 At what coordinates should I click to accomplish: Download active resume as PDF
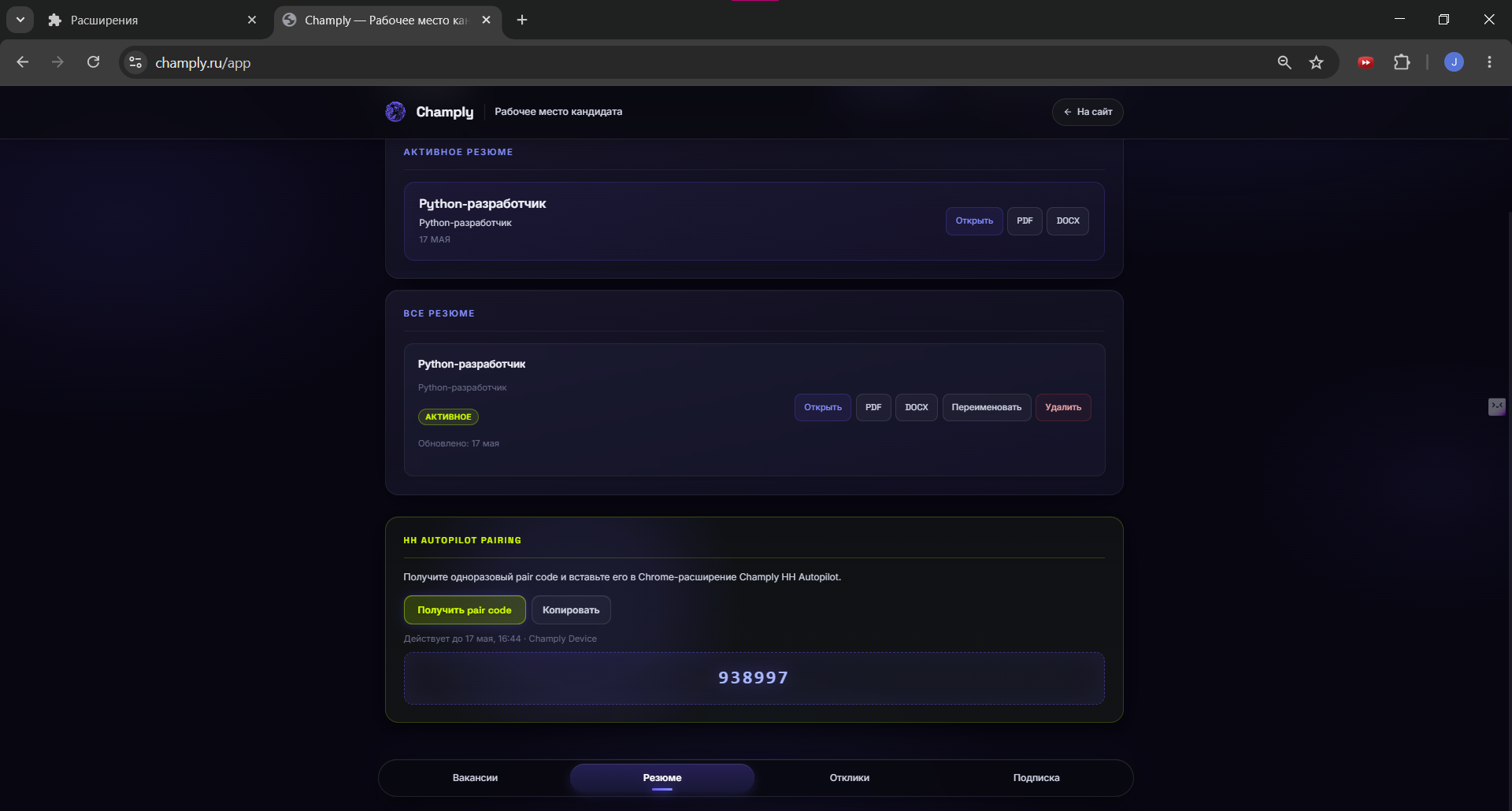[1025, 221]
